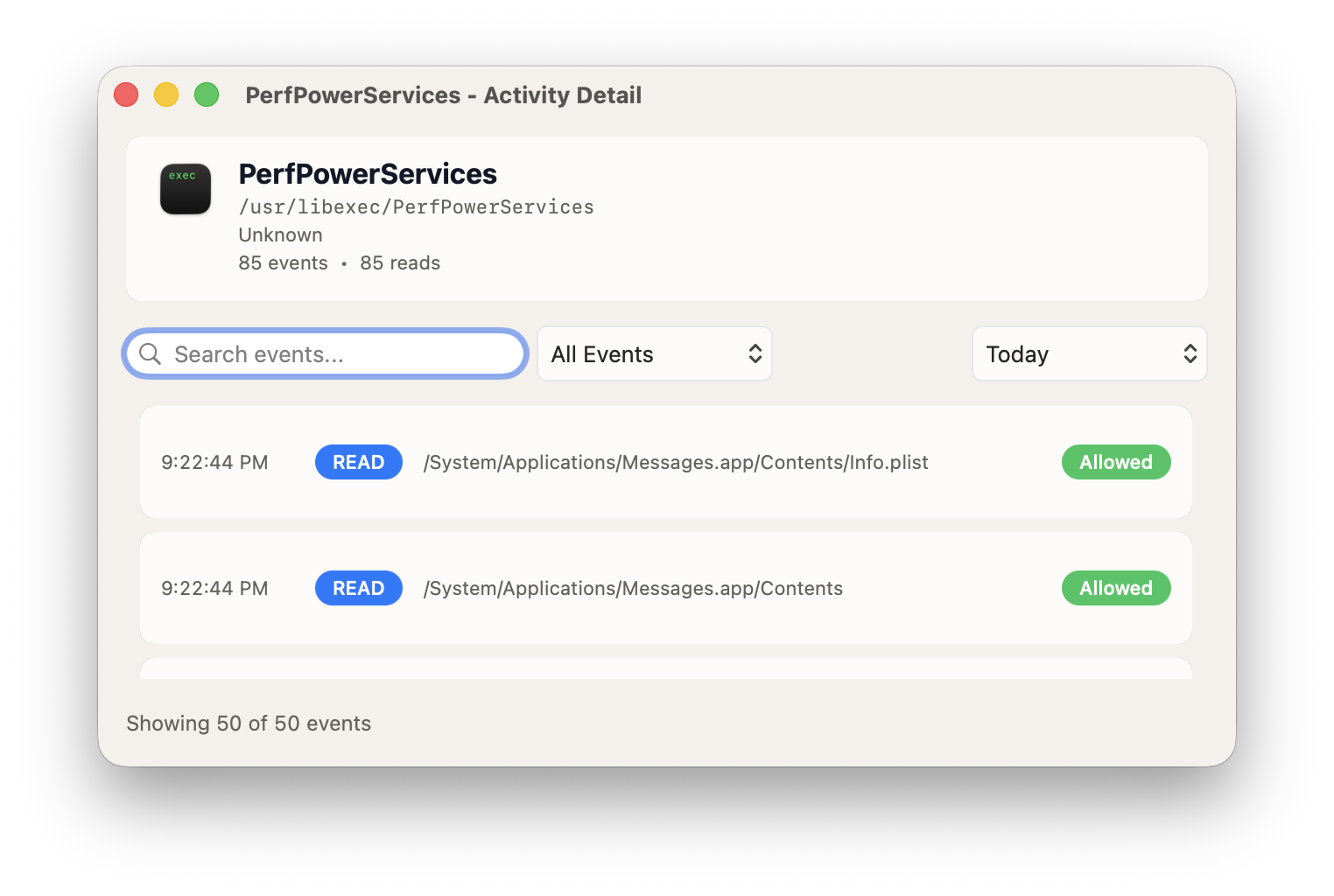
Task: Click the PerfPowerServices exec app icon
Action: (x=185, y=188)
